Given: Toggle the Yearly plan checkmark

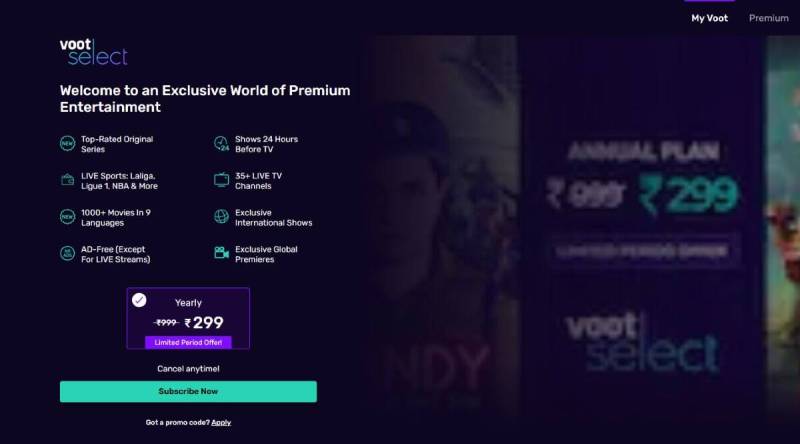Looking at the screenshot, I should (x=139, y=300).
